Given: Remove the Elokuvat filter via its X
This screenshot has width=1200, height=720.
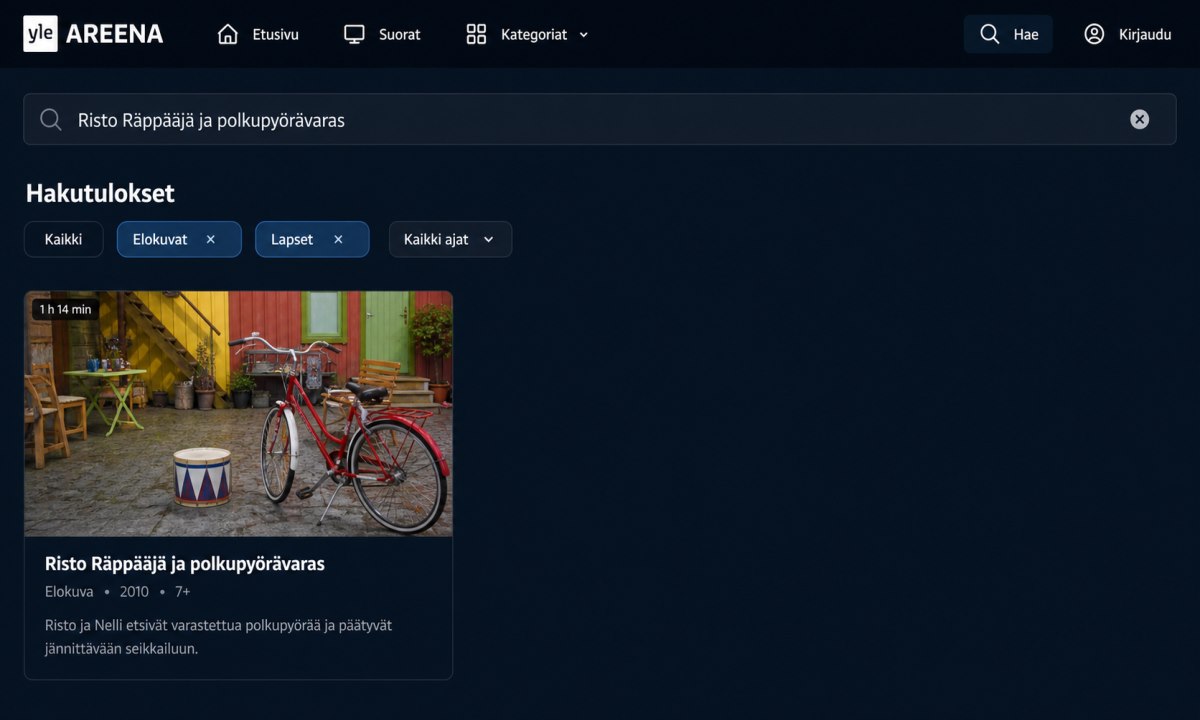Looking at the screenshot, I should [210, 240].
